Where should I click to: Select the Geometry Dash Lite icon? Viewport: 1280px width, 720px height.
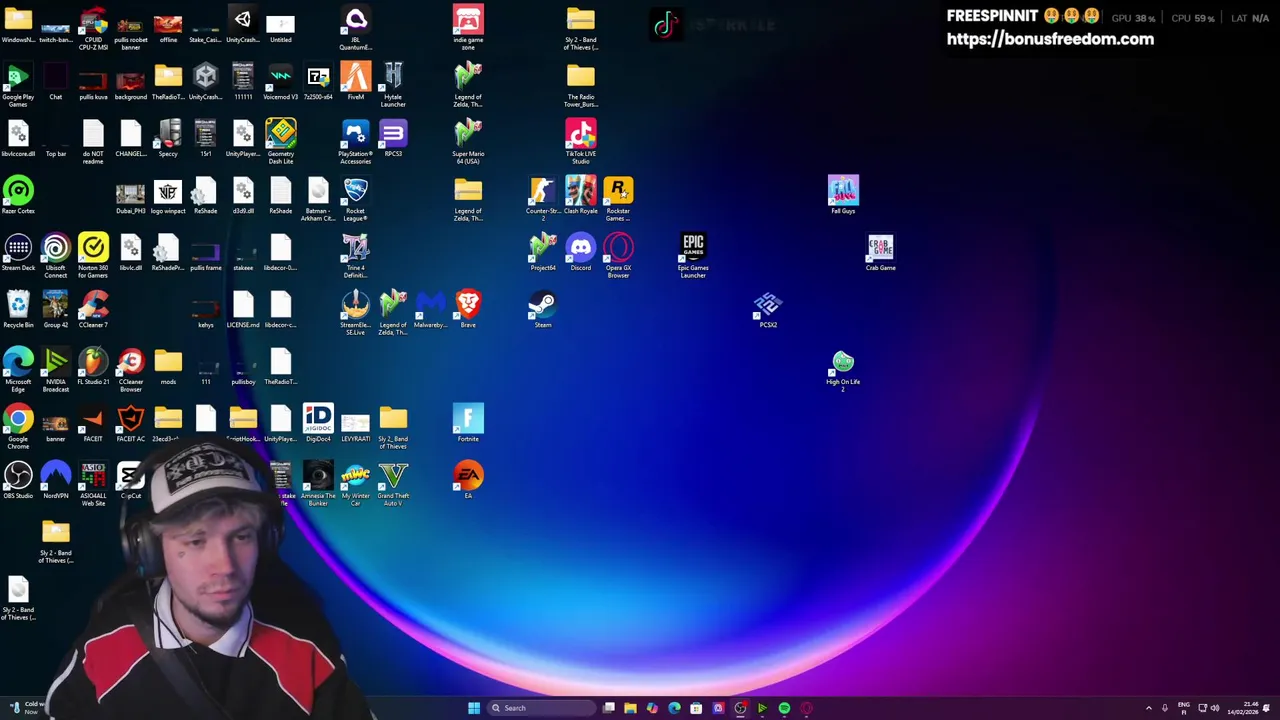281,142
